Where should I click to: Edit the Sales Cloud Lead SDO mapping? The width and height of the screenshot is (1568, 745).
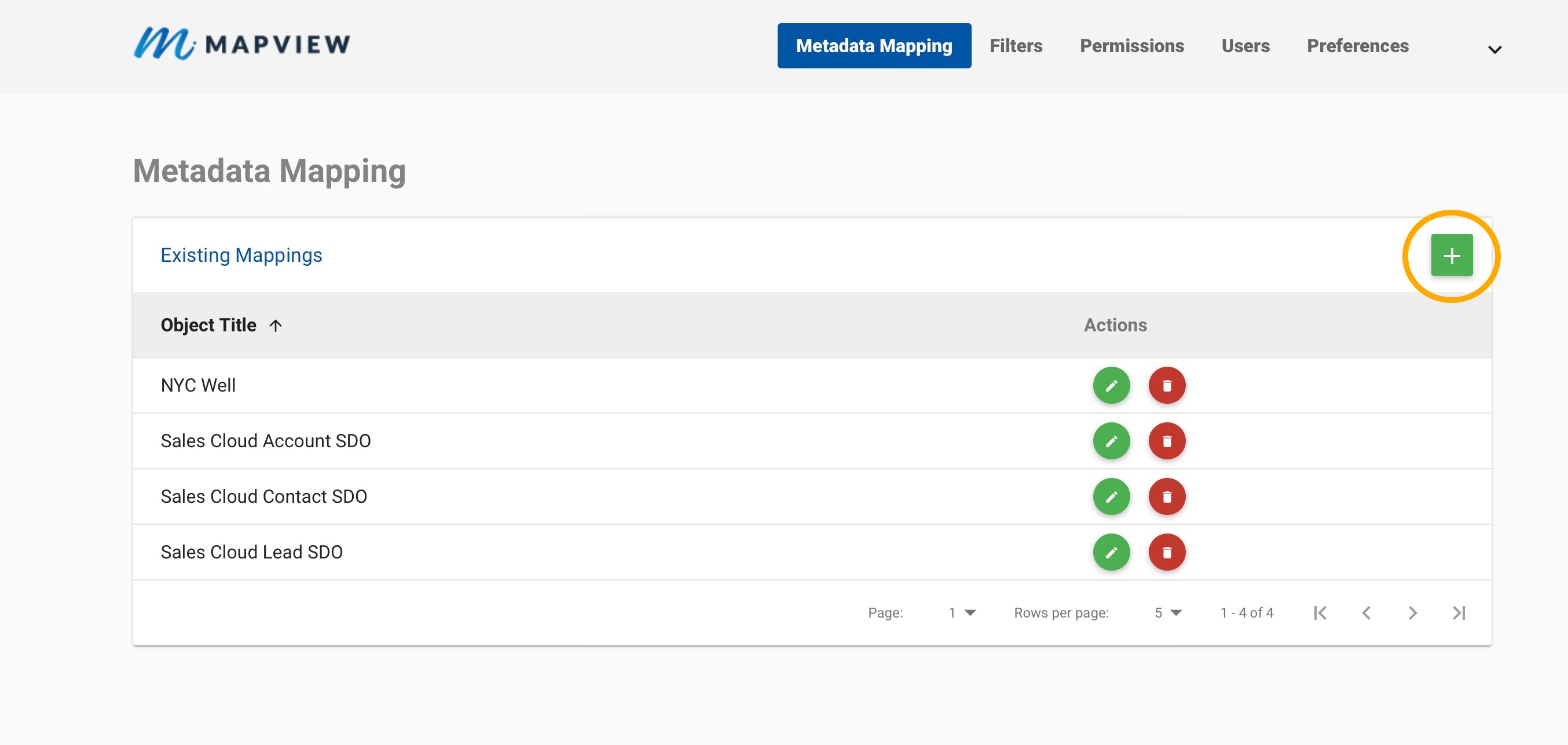(1111, 552)
